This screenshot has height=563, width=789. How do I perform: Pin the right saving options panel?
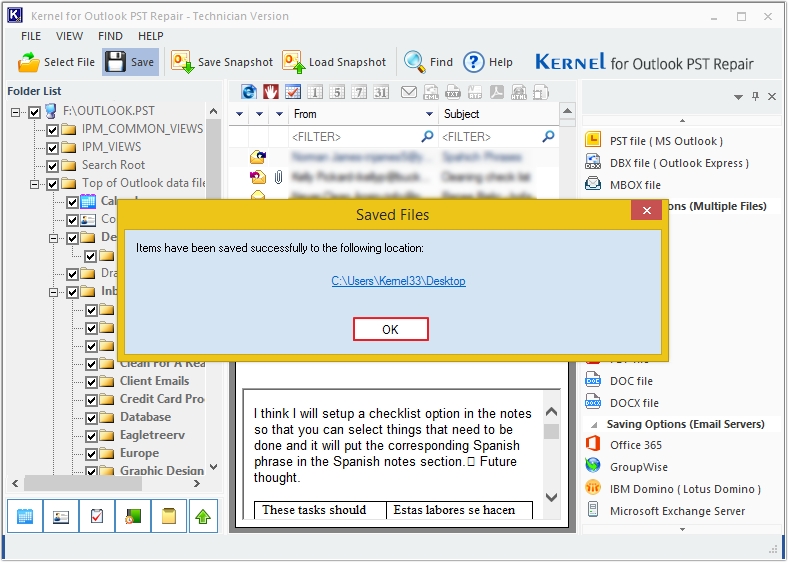pos(755,96)
